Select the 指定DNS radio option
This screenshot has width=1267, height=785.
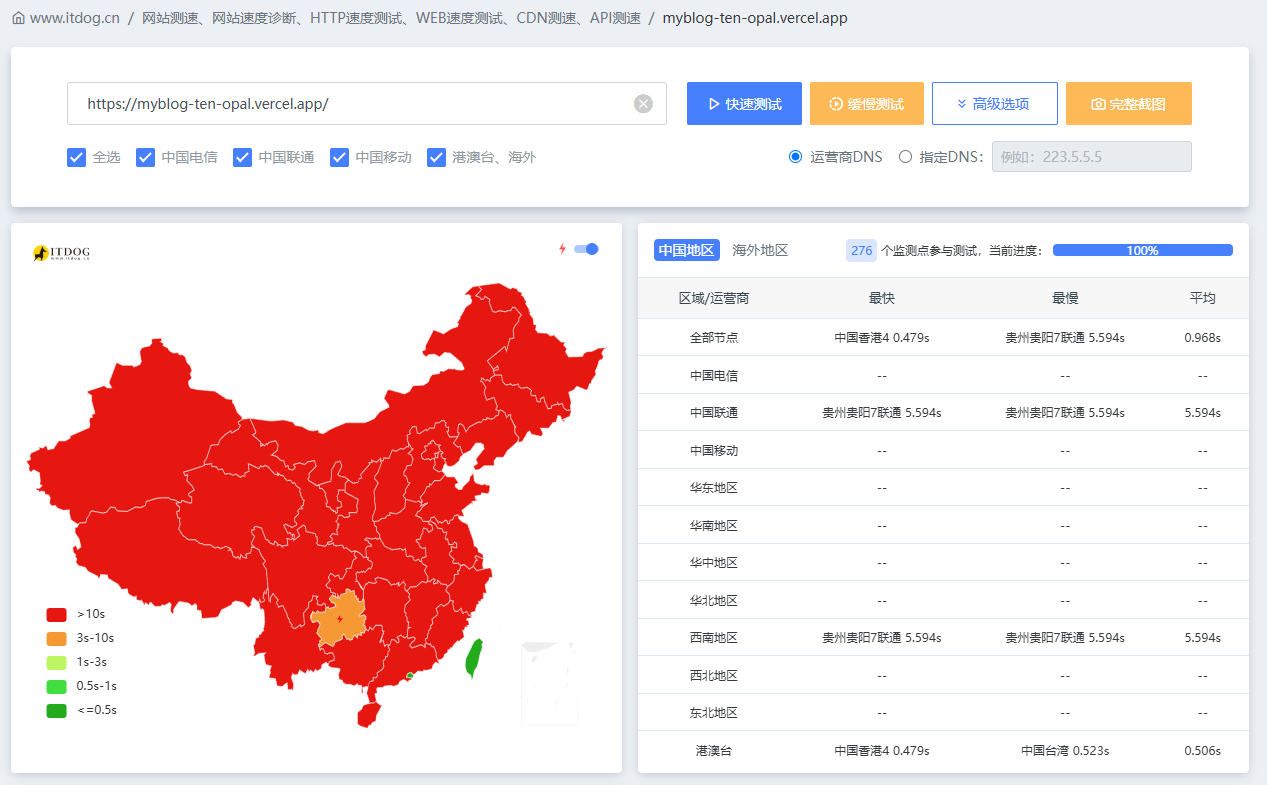coord(905,157)
